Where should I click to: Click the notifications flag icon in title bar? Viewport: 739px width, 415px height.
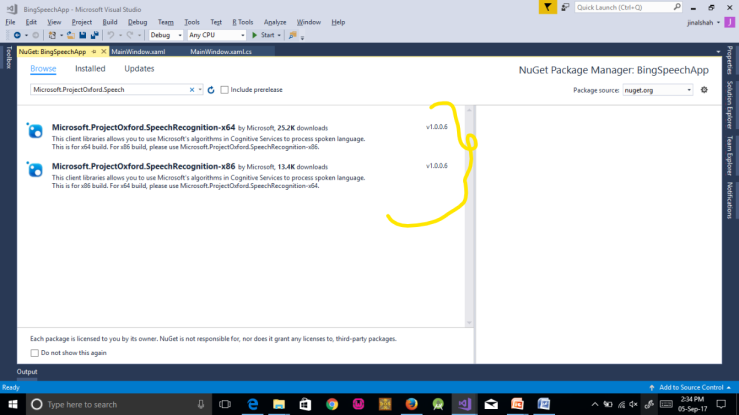(546, 7)
